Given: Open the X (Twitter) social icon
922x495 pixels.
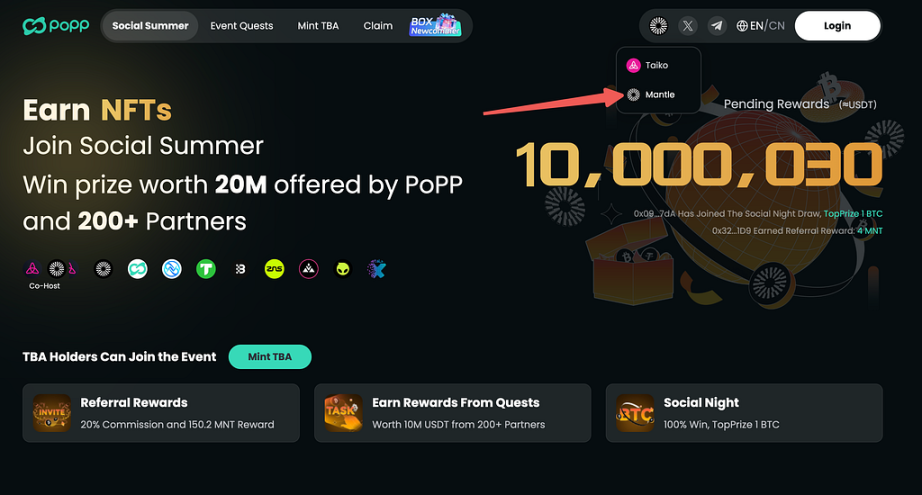Looking at the screenshot, I should (687, 26).
